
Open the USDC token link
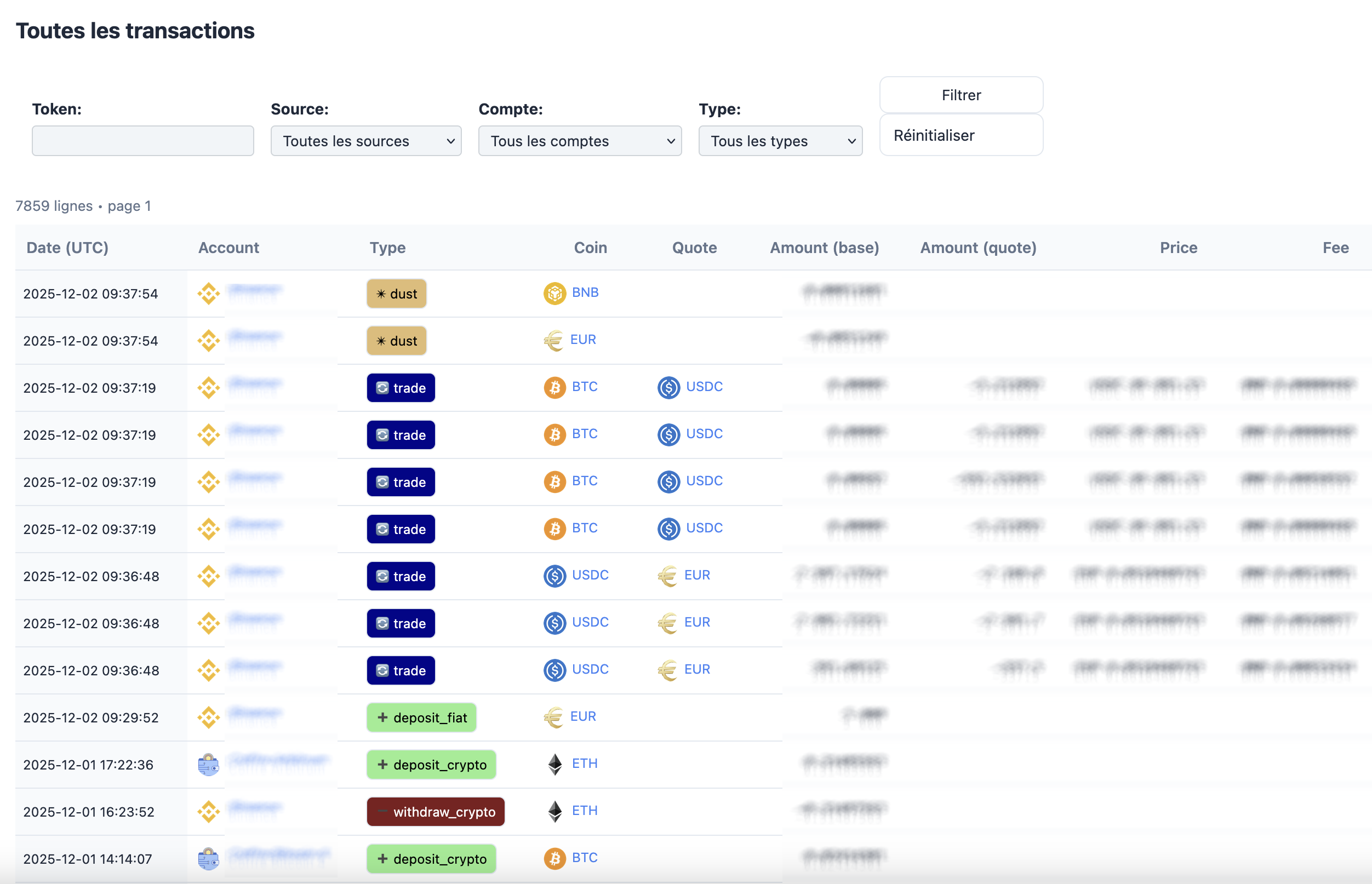tap(705, 386)
